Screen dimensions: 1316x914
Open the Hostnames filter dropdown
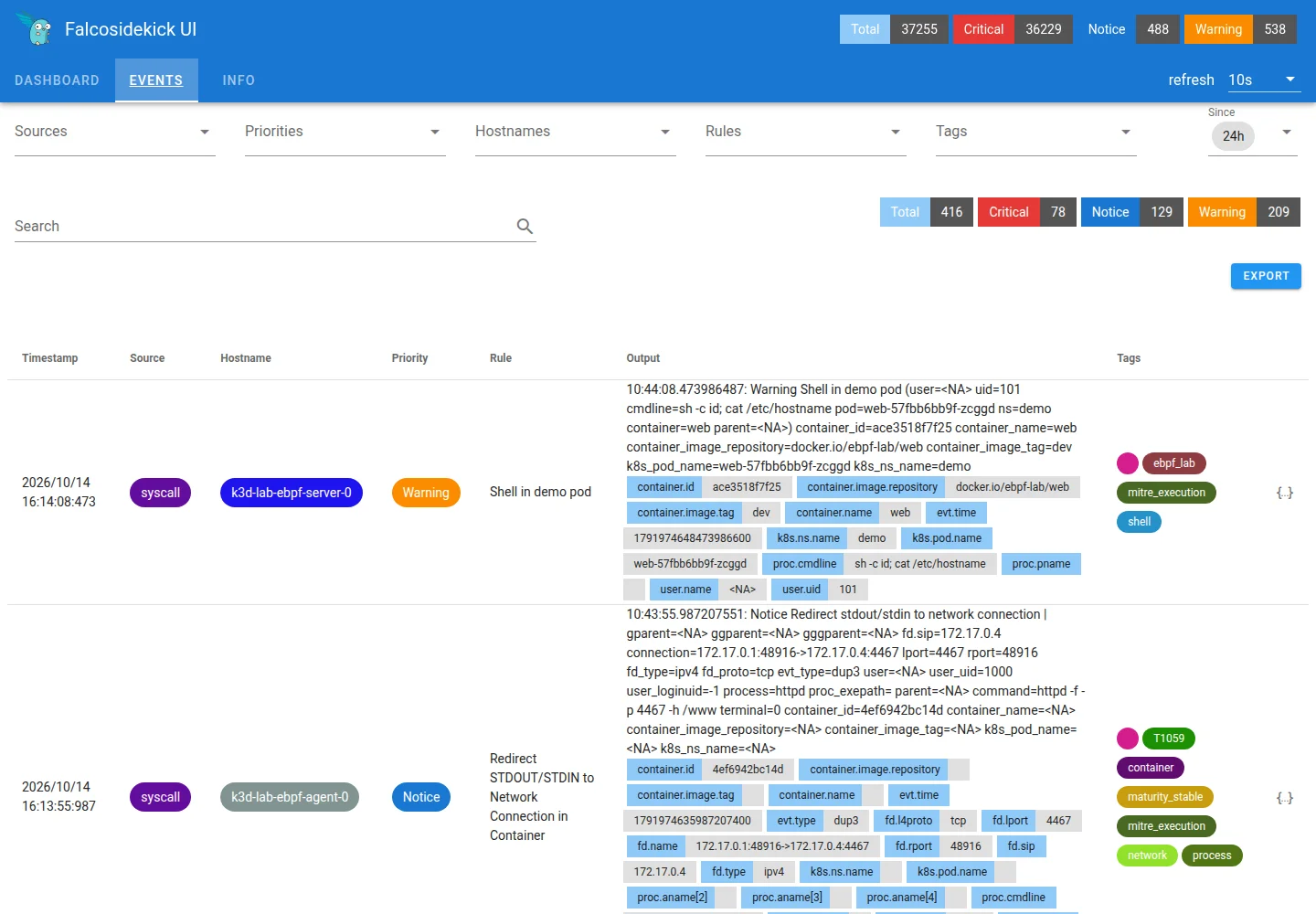pyautogui.click(x=576, y=132)
